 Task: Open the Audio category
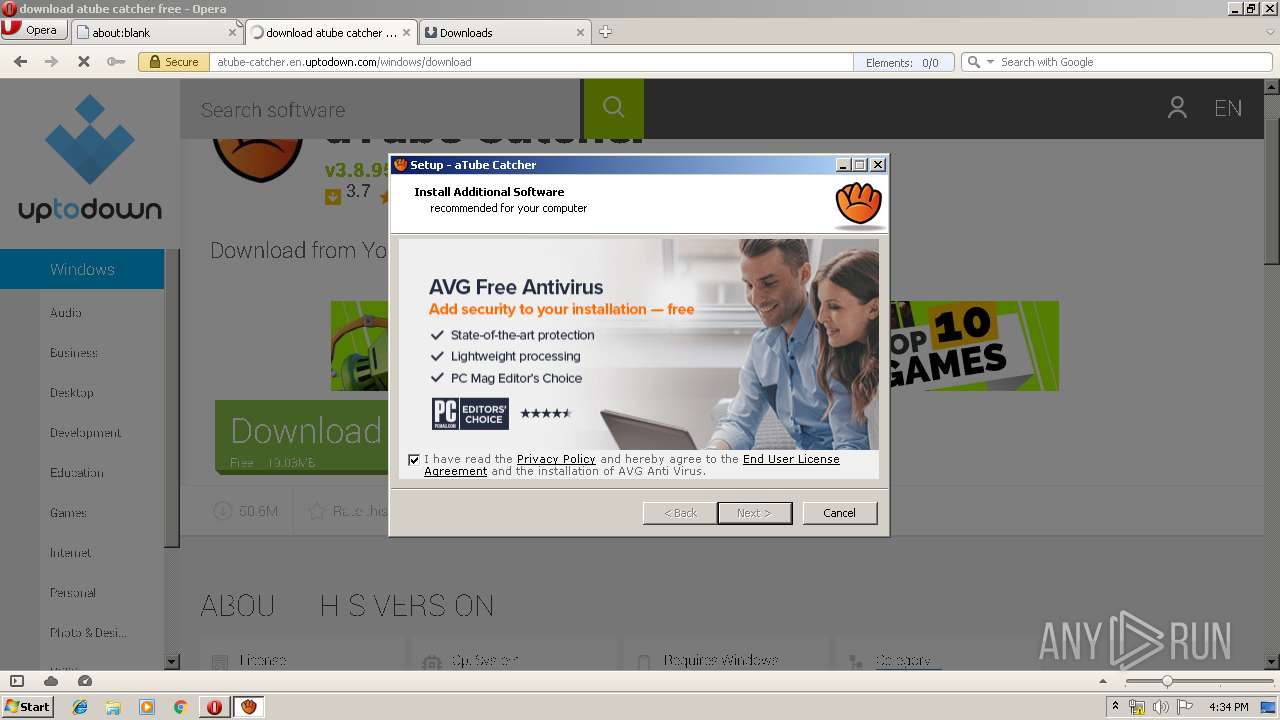tap(66, 313)
